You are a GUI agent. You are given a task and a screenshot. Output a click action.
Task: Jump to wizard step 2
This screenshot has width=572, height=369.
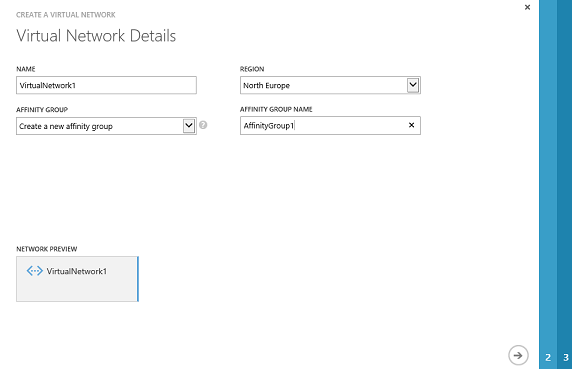tap(548, 357)
